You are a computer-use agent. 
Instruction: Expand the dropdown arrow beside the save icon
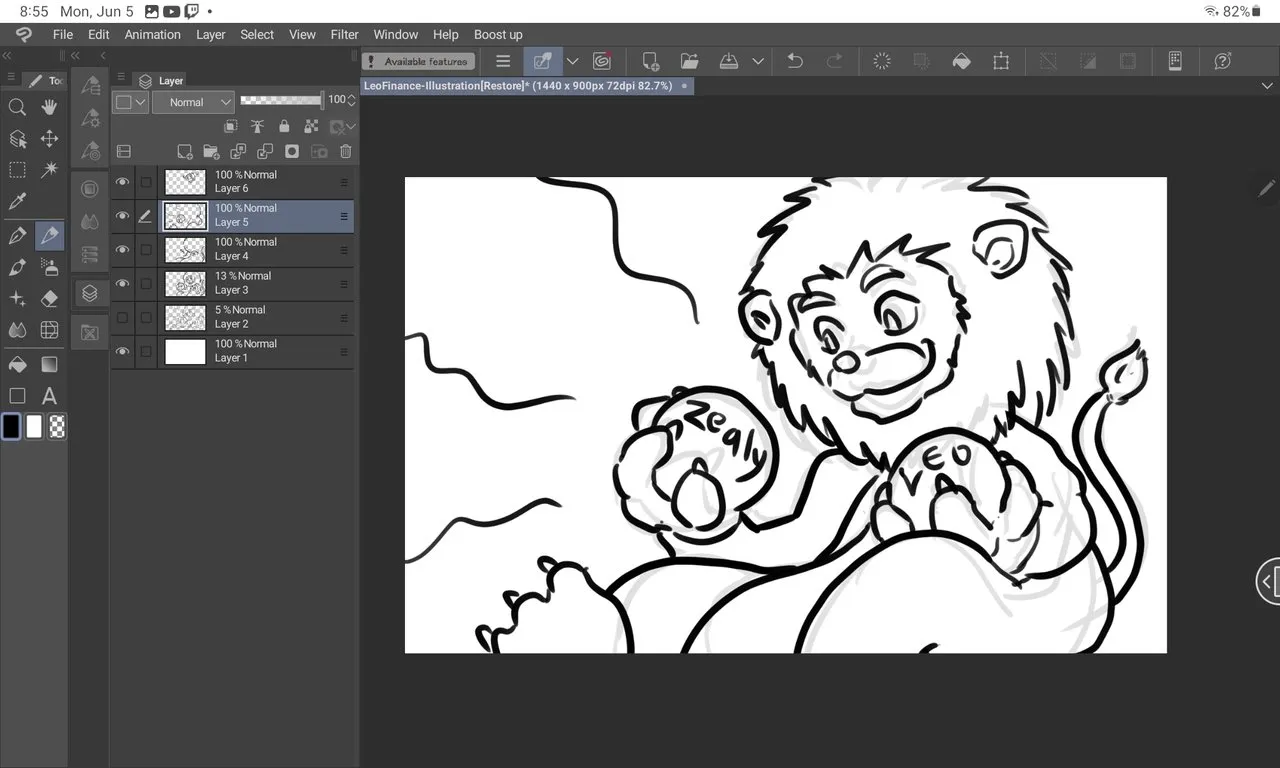click(758, 61)
